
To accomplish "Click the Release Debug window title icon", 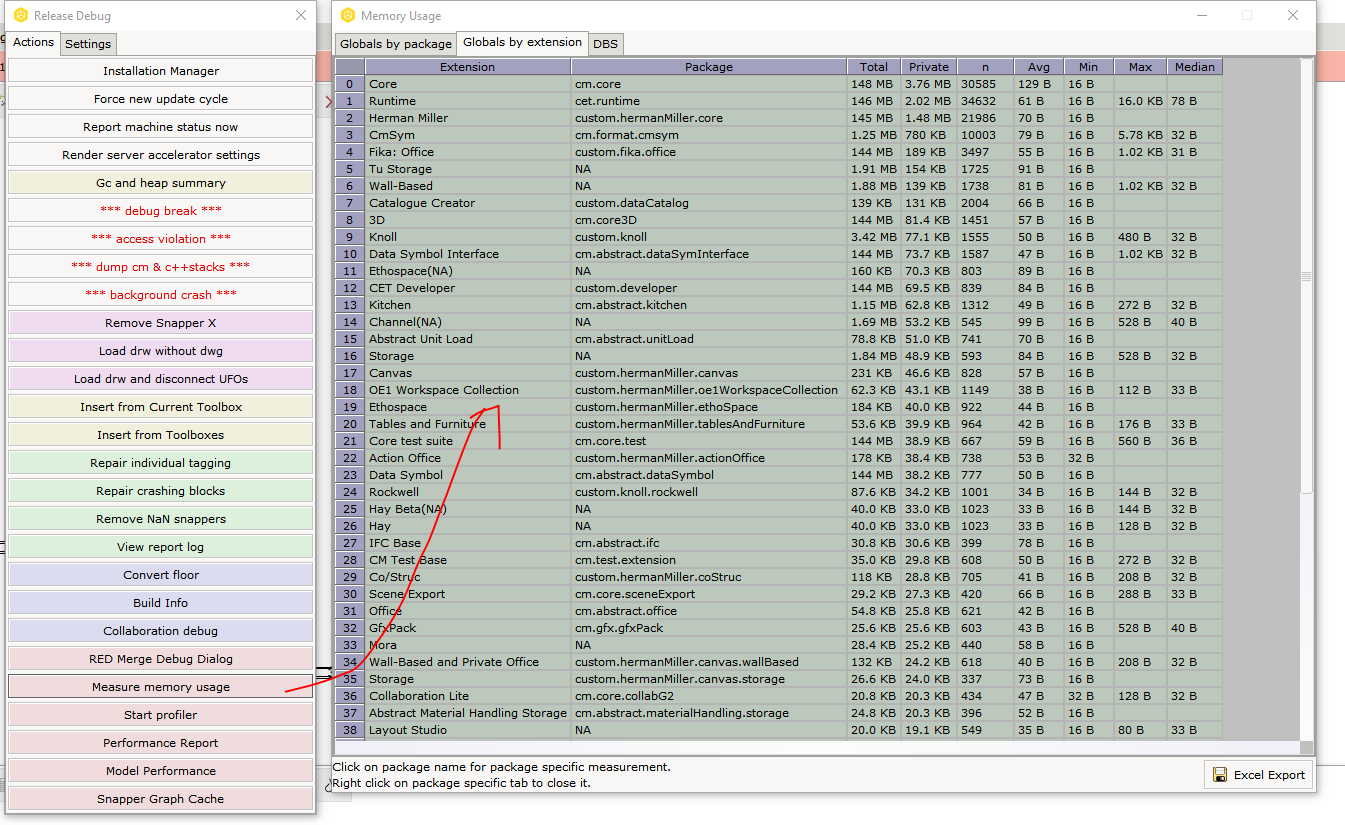I will [21, 15].
